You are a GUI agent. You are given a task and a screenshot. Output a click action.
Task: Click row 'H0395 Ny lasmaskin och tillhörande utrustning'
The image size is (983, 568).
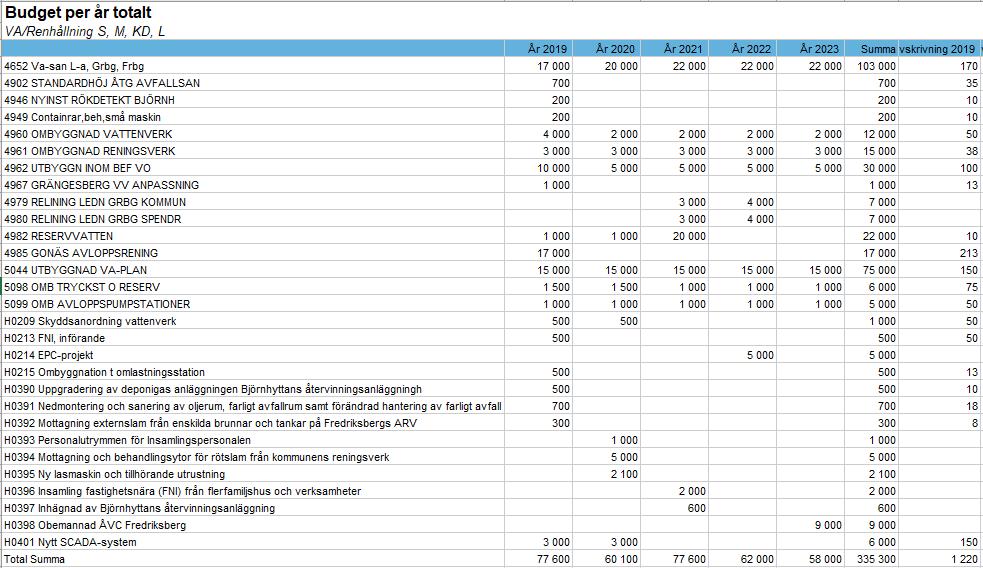point(492,474)
